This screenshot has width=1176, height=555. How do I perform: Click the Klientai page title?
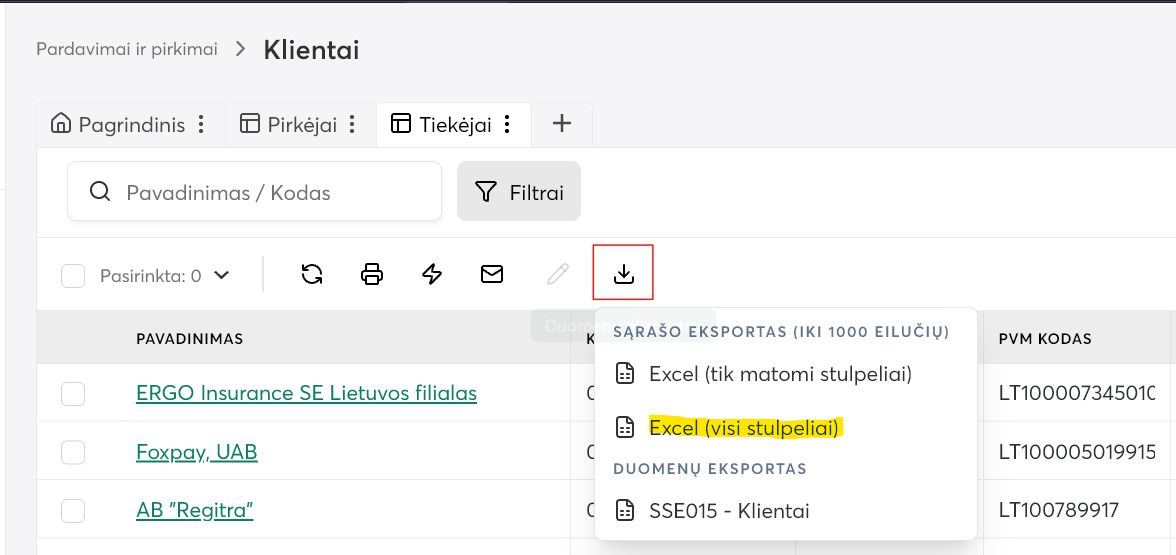tap(311, 50)
